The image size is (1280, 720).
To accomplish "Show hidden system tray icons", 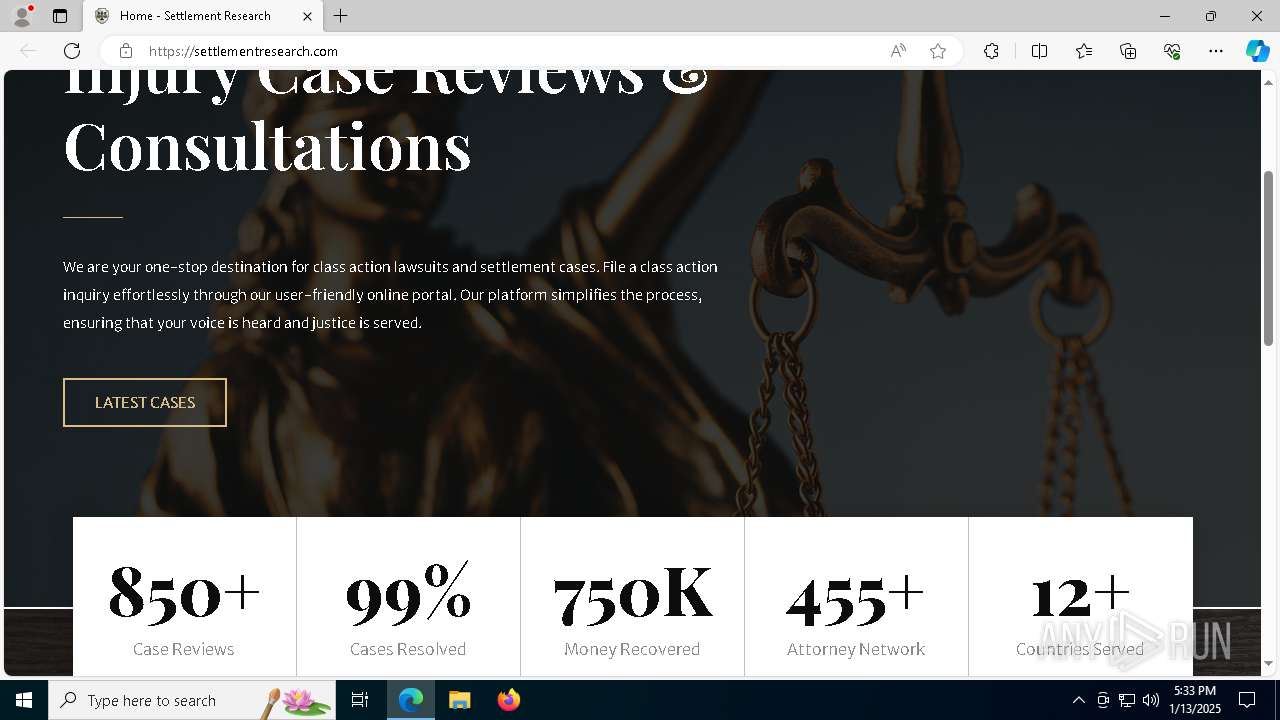I will (1078, 700).
